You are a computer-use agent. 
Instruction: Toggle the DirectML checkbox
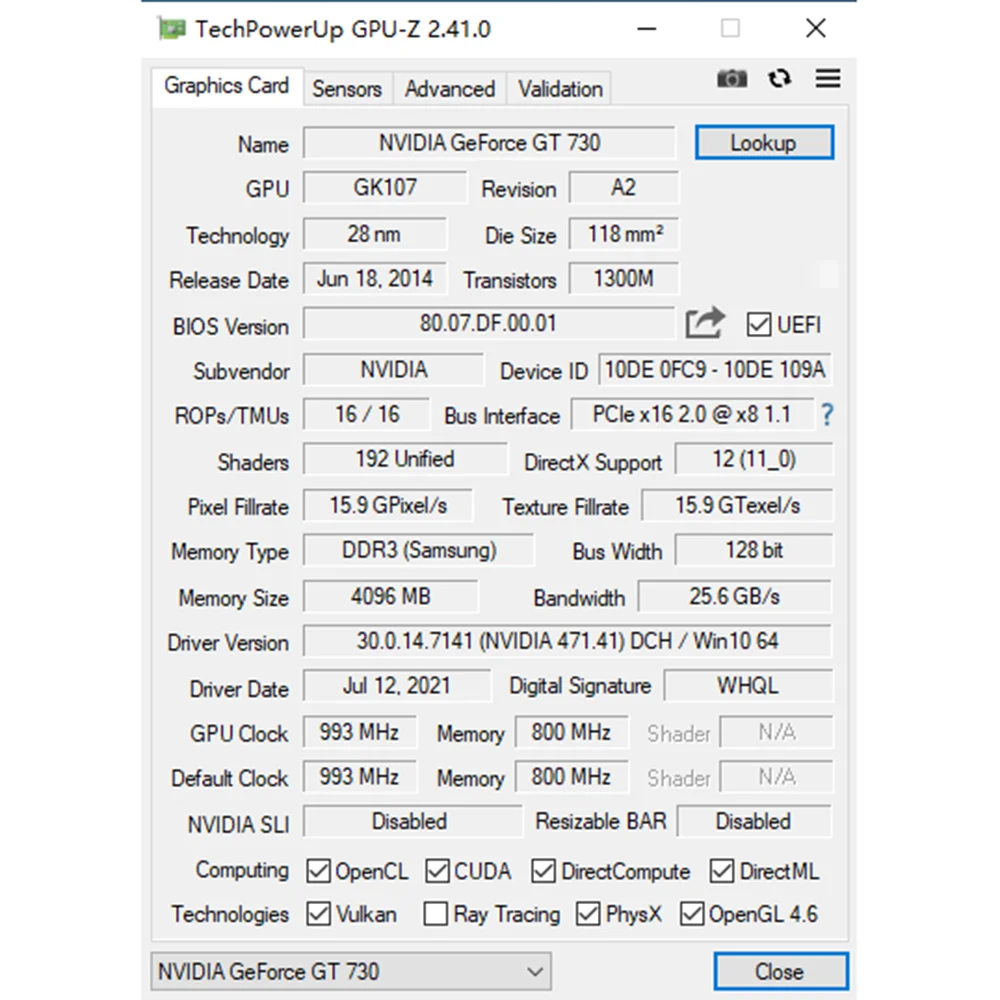pos(721,871)
